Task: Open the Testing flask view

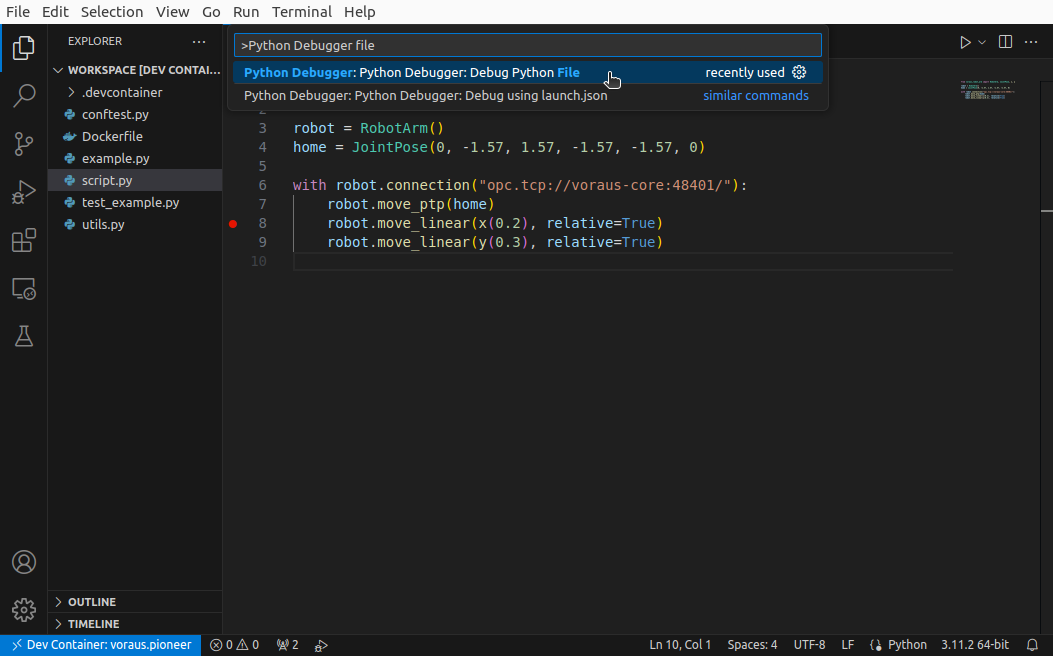Action: click(x=24, y=337)
